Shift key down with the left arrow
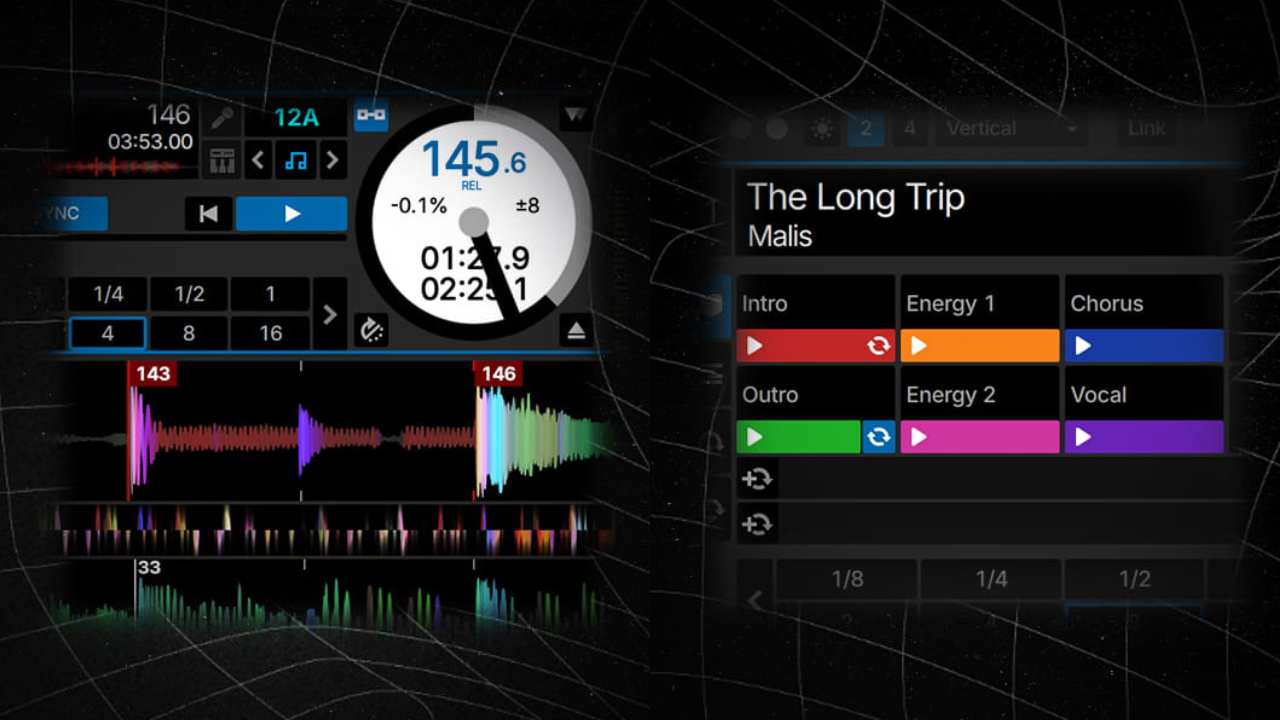 click(x=260, y=160)
